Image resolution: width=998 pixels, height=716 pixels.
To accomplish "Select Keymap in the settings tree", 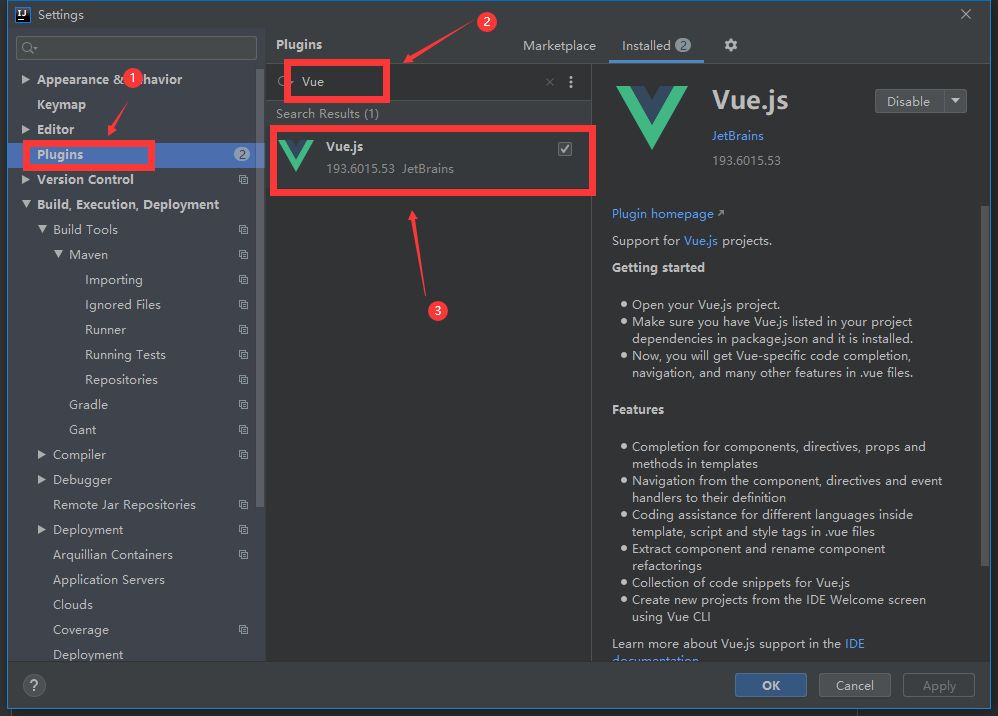I will pos(61,104).
